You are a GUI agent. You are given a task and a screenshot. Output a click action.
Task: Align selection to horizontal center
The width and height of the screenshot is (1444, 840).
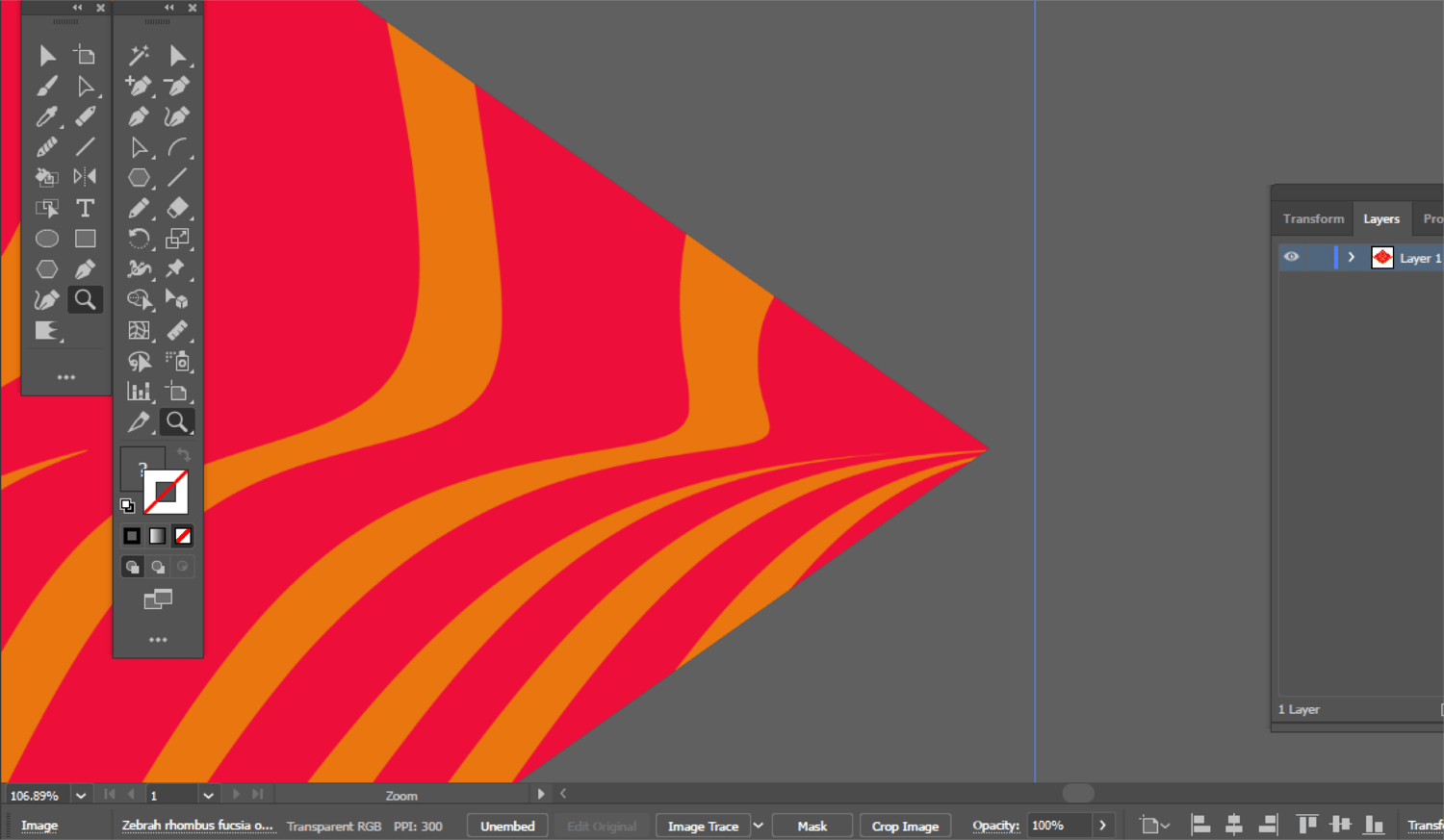(x=1234, y=825)
